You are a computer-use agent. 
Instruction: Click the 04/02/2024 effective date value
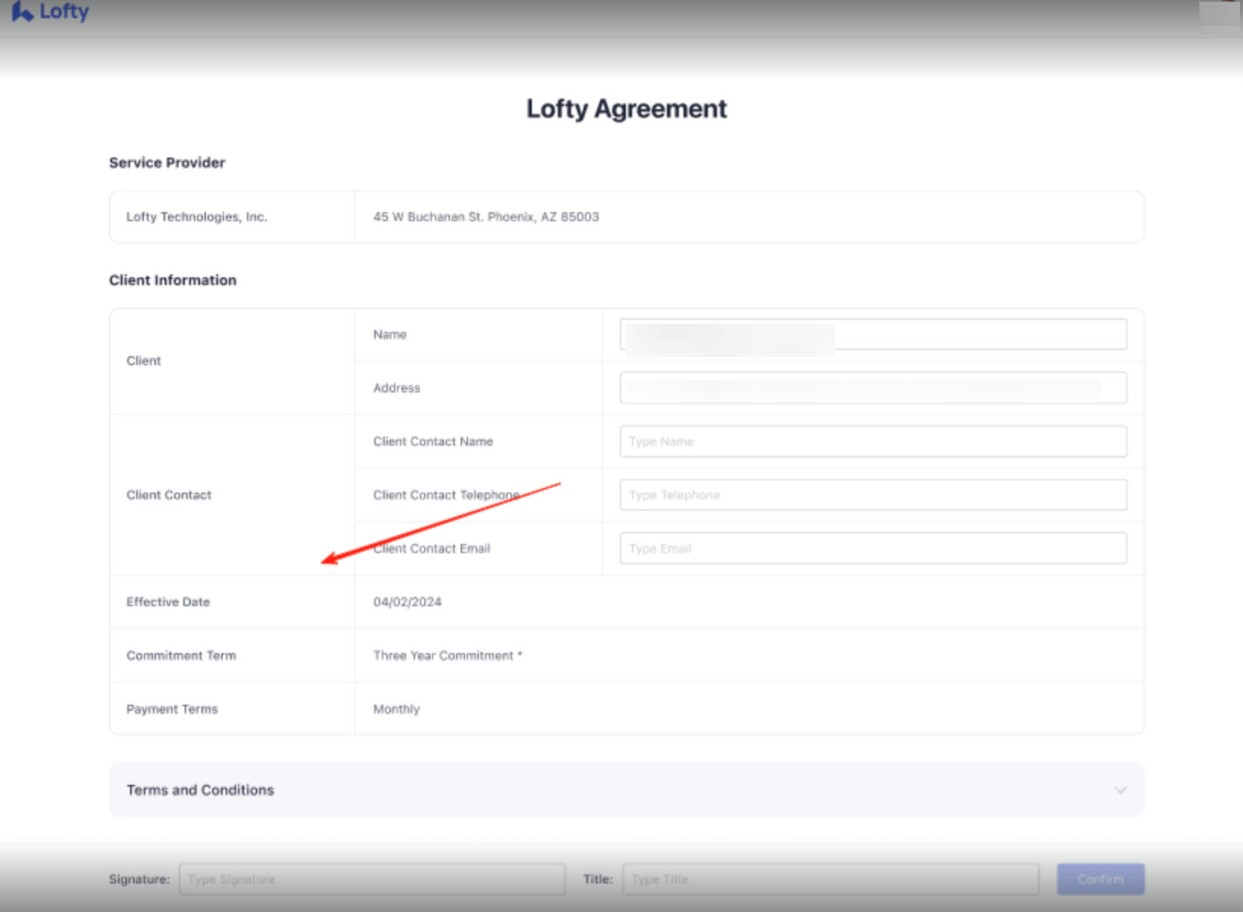point(407,602)
